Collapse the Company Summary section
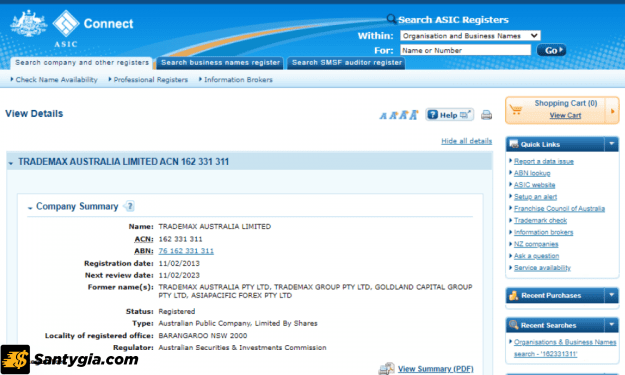625x375 pixels. (30, 208)
